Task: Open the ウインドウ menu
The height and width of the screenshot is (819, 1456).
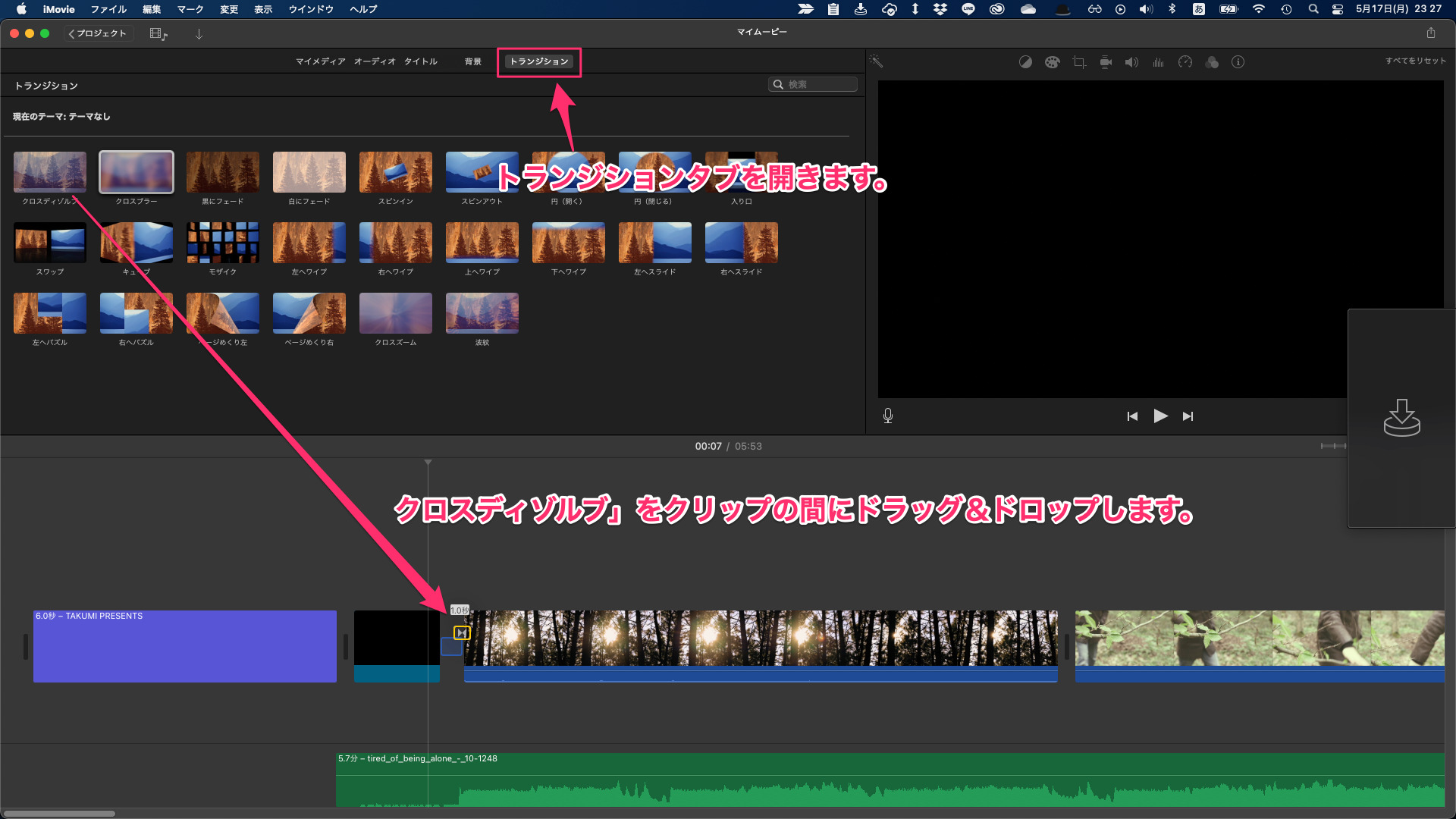Action: click(x=311, y=9)
